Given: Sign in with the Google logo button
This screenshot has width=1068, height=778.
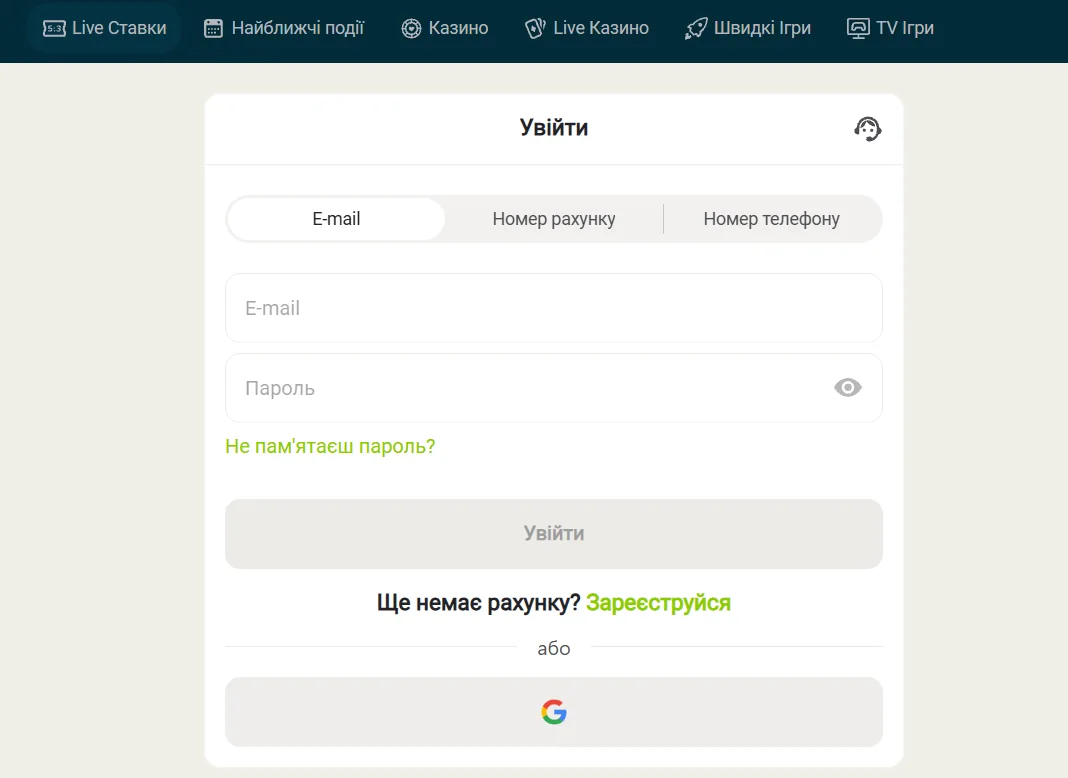Looking at the screenshot, I should click(x=554, y=712).
